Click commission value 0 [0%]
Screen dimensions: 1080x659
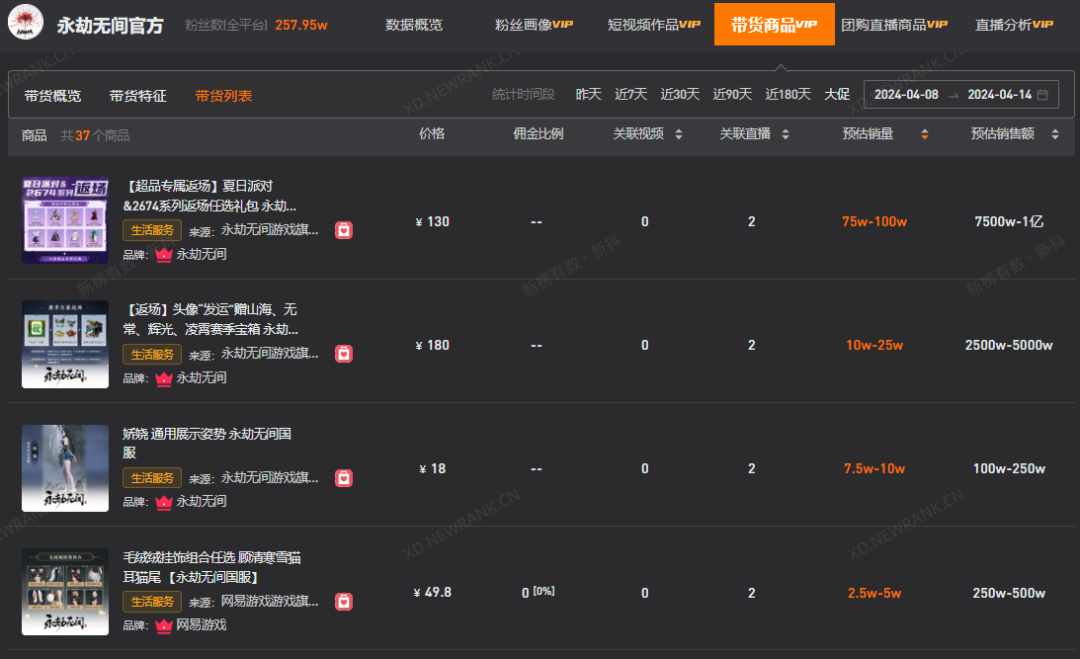click(x=538, y=592)
